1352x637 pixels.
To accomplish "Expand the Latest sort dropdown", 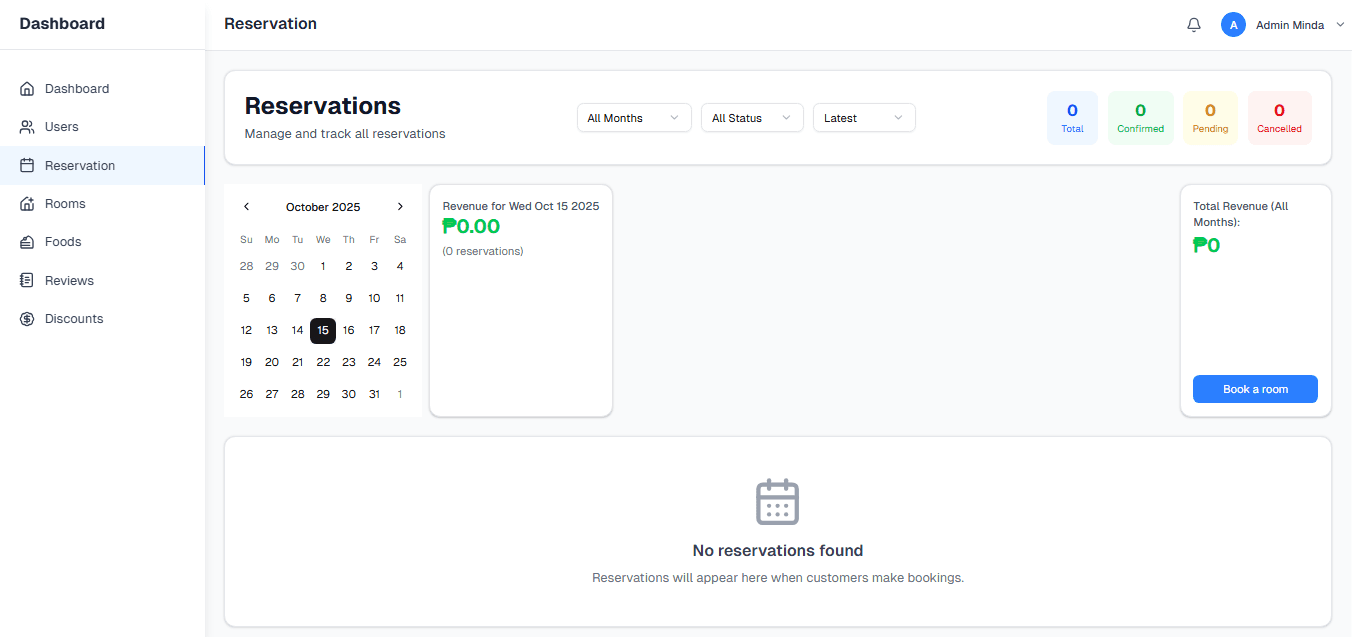I will [x=864, y=118].
